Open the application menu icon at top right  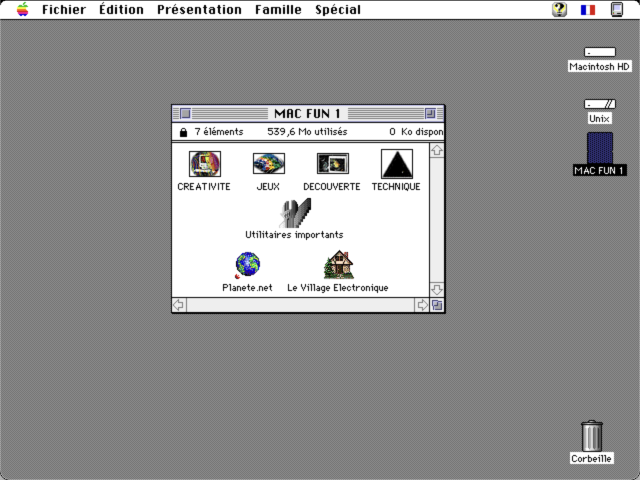point(617,9)
